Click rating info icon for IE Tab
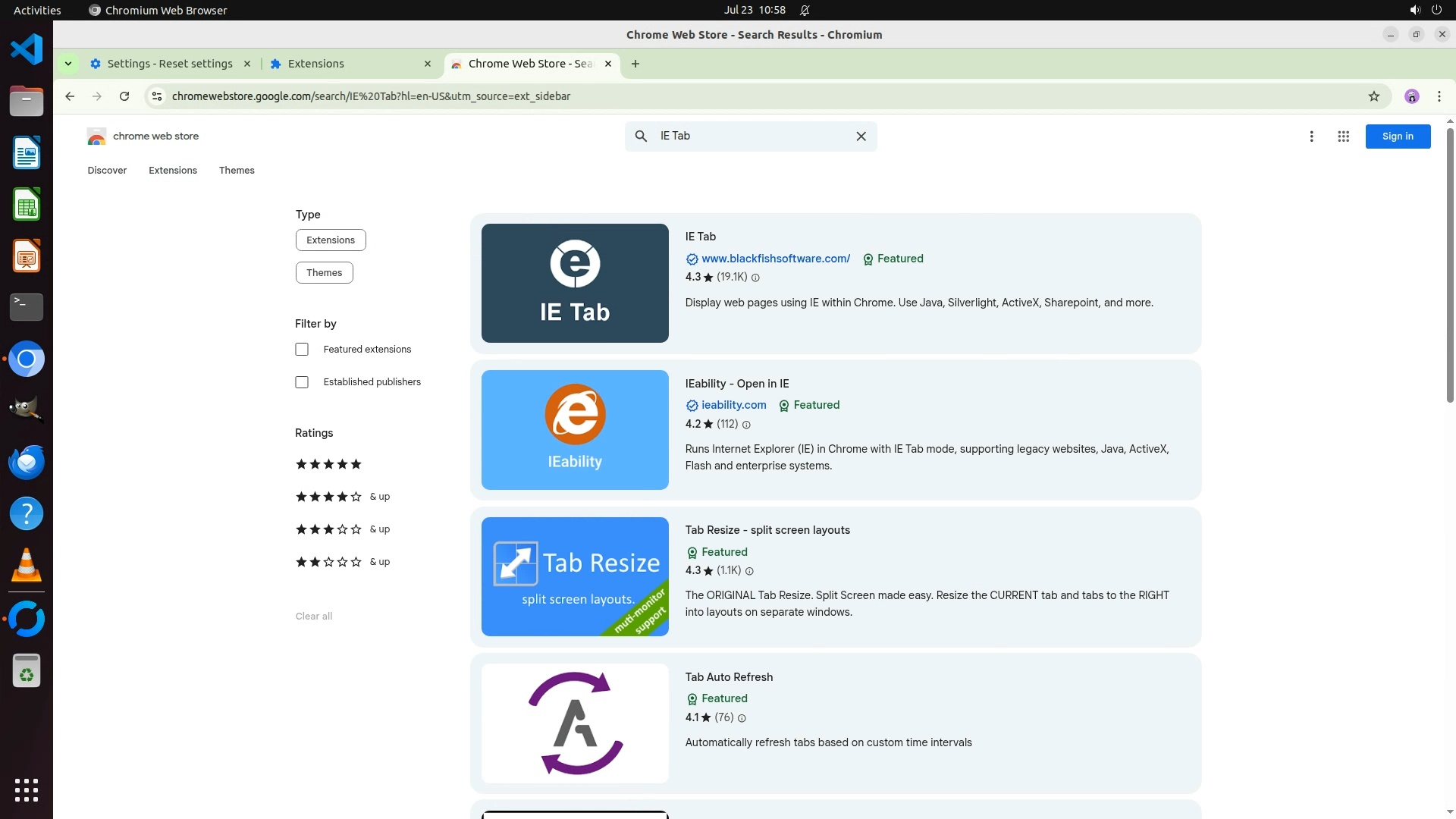 tap(755, 278)
